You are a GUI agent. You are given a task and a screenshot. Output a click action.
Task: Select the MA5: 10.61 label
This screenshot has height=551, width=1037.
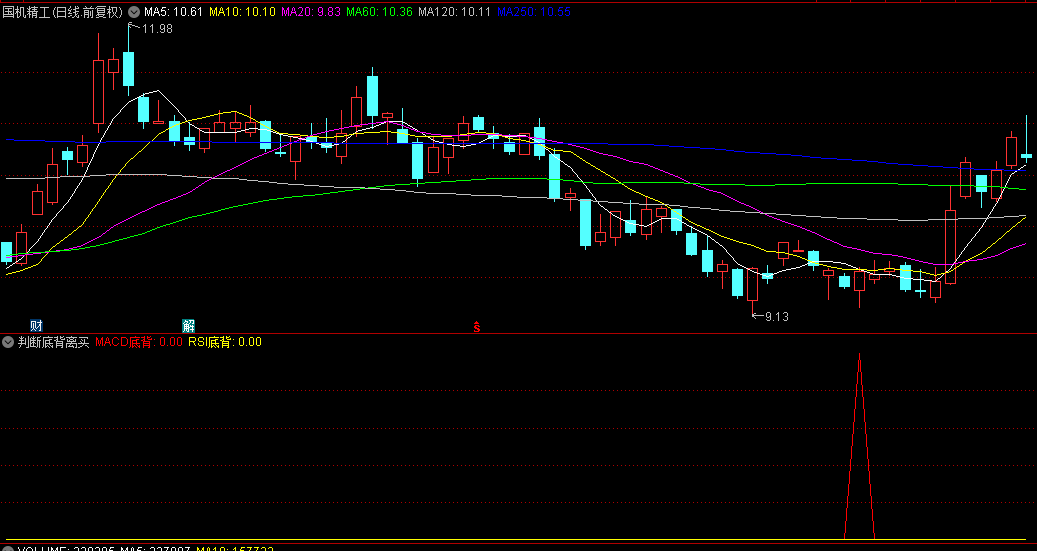click(x=173, y=11)
